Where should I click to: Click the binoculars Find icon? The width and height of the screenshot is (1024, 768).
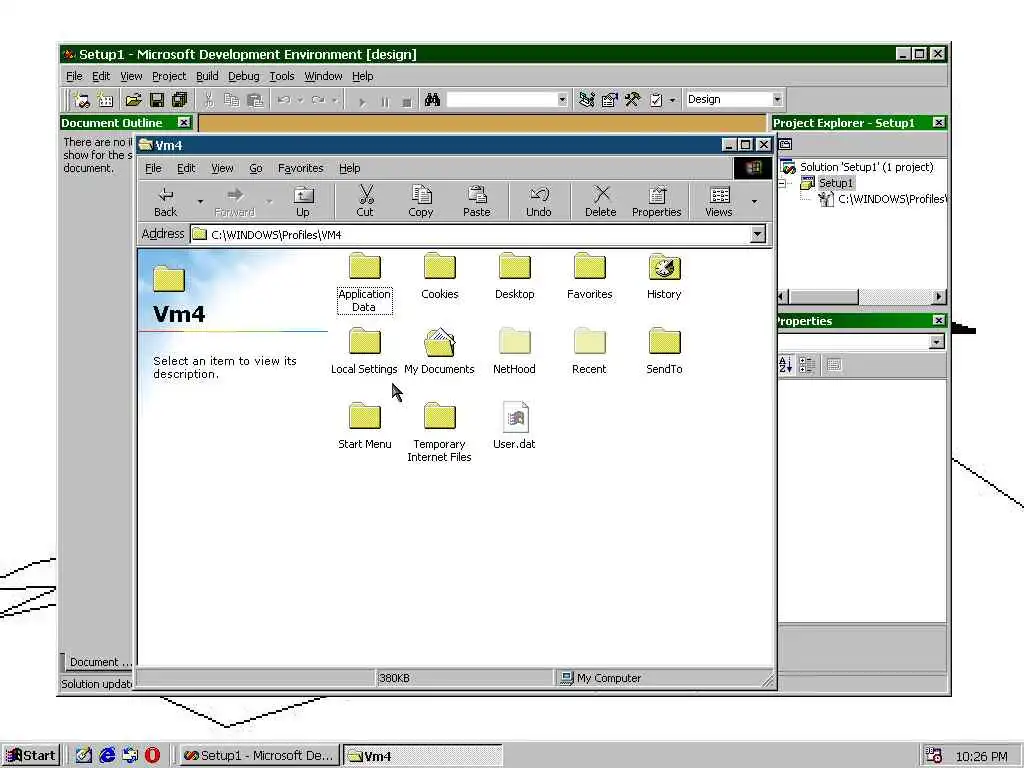click(x=432, y=100)
